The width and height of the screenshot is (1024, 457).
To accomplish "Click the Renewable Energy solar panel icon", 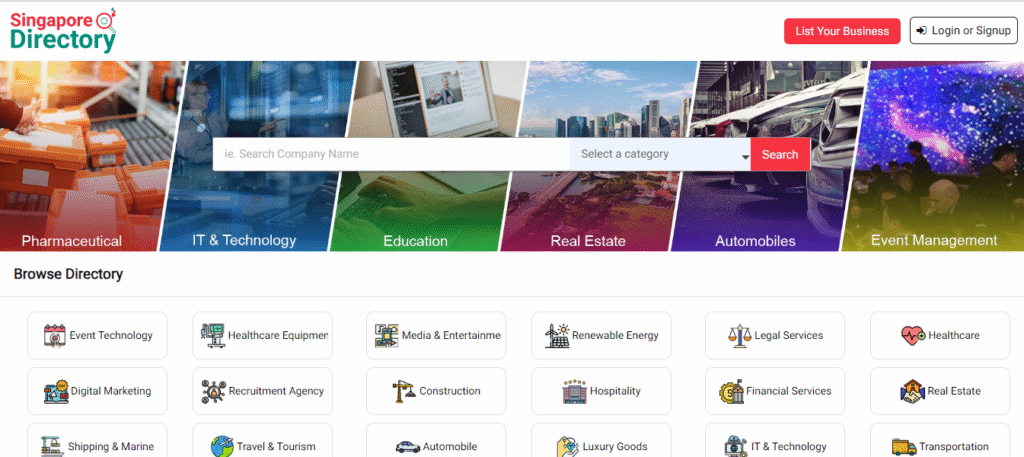I will [557, 336].
